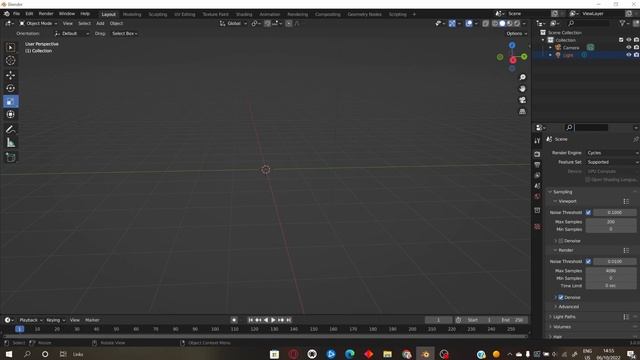Toggle X-ray display in viewport header
The width and height of the screenshot is (640, 360).
485,24
